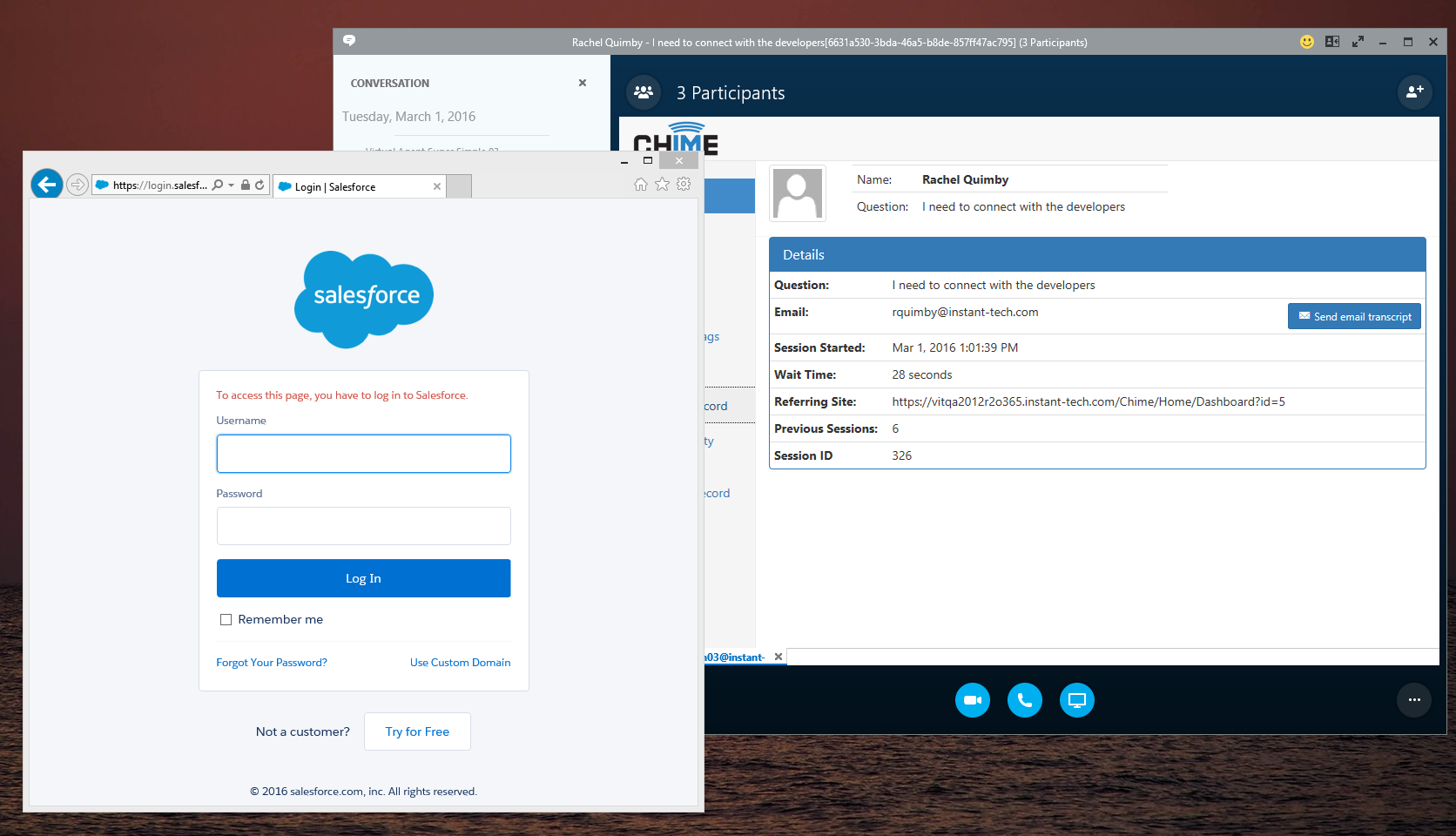Click the Session ID value 326
The height and width of the screenshot is (836, 1456).
click(902, 455)
